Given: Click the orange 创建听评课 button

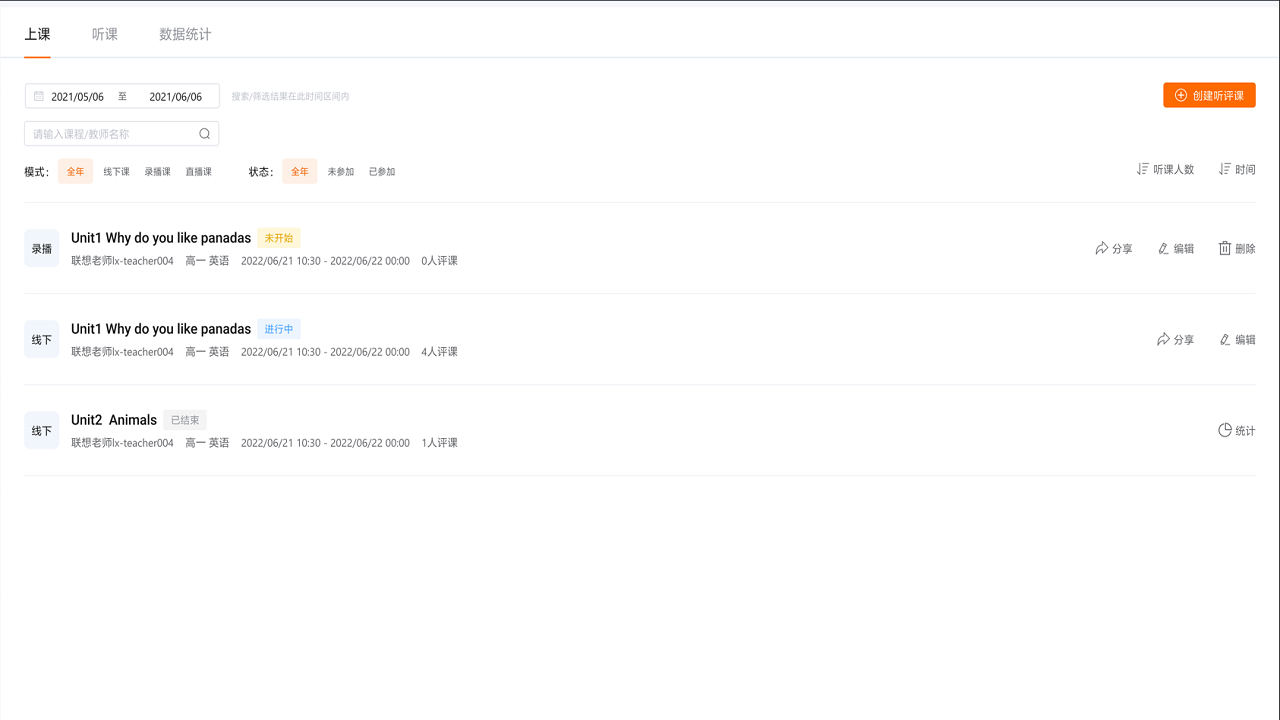Looking at the screenshot, I should pyautogui.click(x=1209, y=95).
